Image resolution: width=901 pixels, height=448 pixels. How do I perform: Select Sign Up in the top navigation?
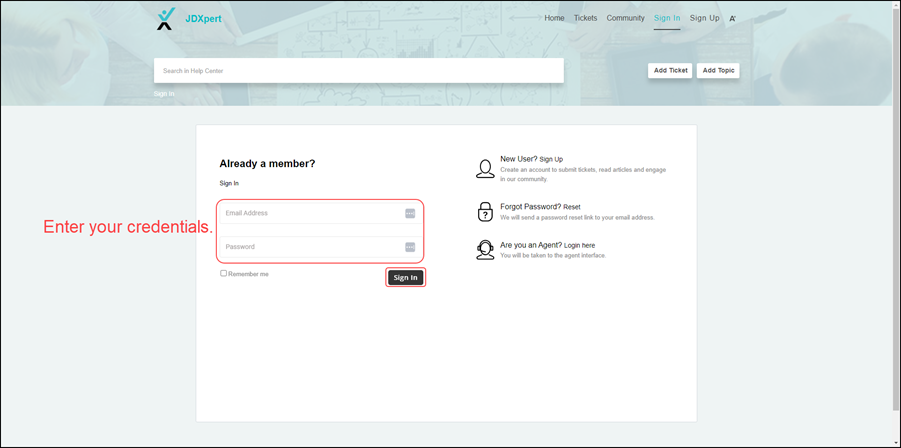coord(704,18)
